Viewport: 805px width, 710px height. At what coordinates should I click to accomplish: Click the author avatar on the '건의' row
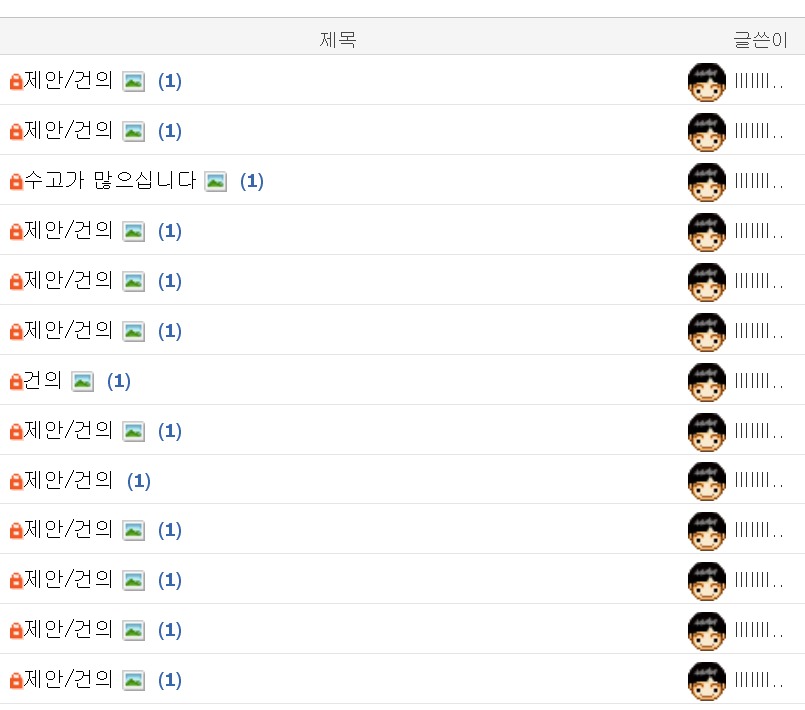pos(706,382)
